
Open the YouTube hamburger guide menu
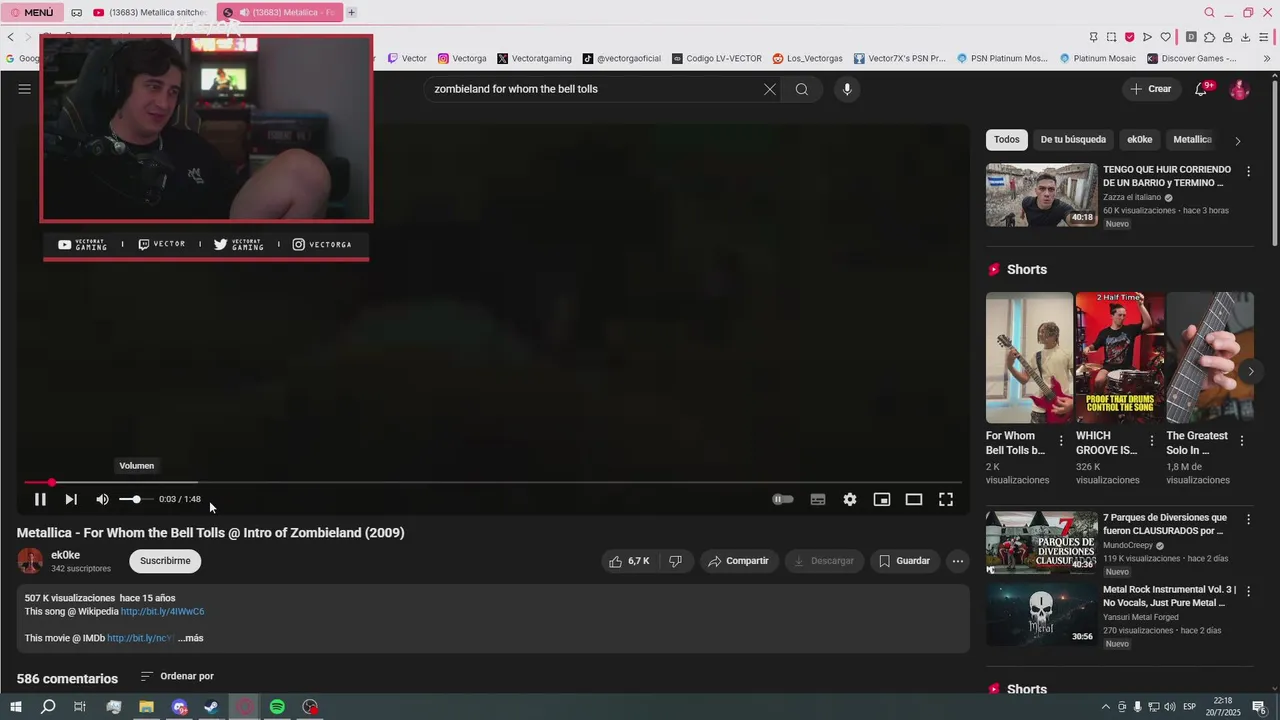tap(25, 89)
